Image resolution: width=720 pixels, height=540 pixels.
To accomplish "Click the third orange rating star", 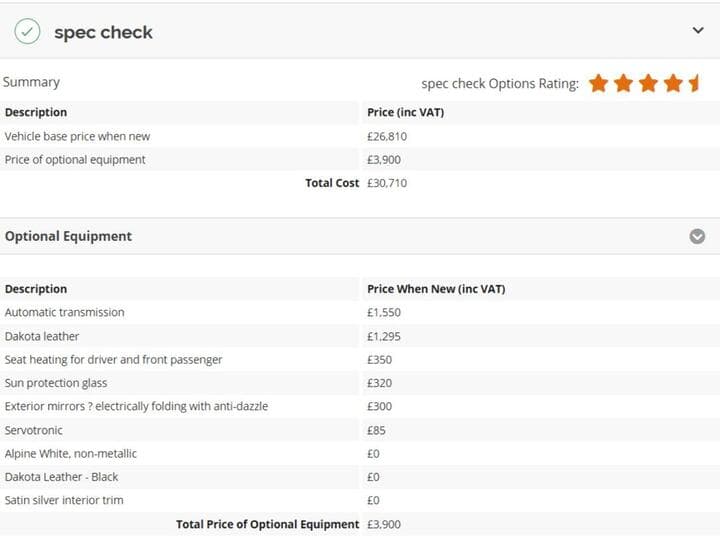I will [648, 83].
